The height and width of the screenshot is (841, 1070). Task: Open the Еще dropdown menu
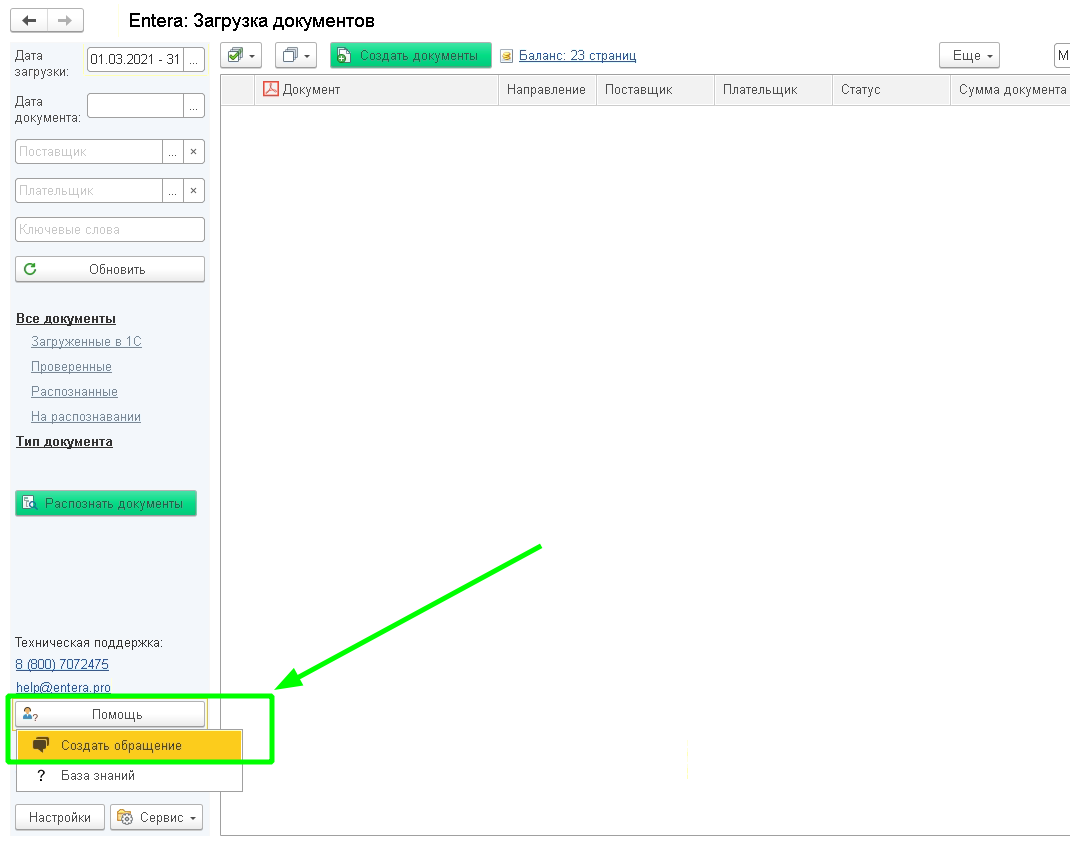click(969, 55)
